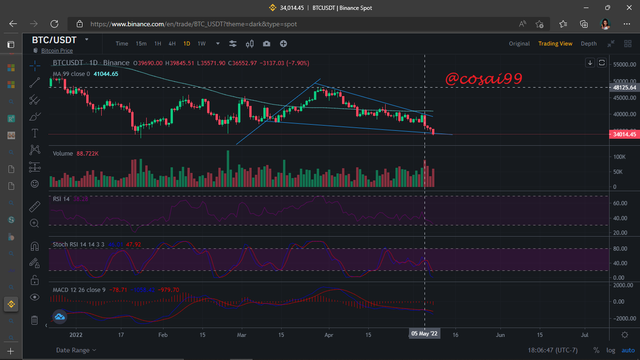This screenshot has height=360, width=640.
Task: Click the browser address bar URL
Action: click(x=193, y=24)
